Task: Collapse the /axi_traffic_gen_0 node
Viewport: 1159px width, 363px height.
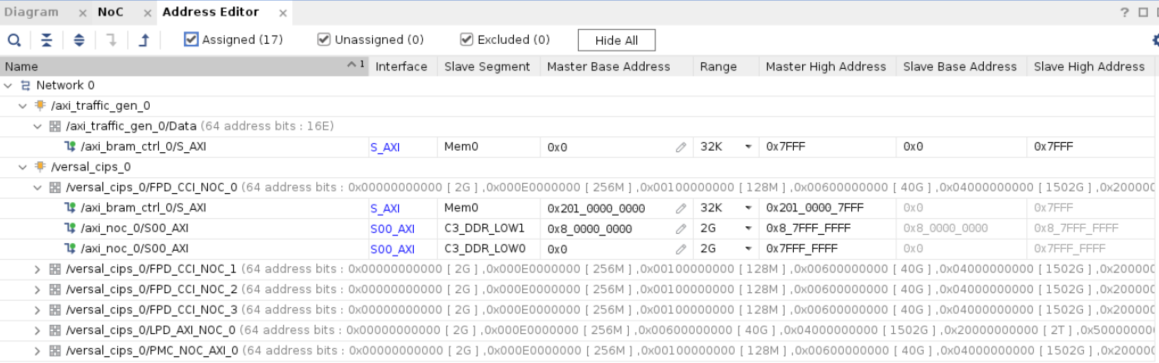Action: (23, 106)
